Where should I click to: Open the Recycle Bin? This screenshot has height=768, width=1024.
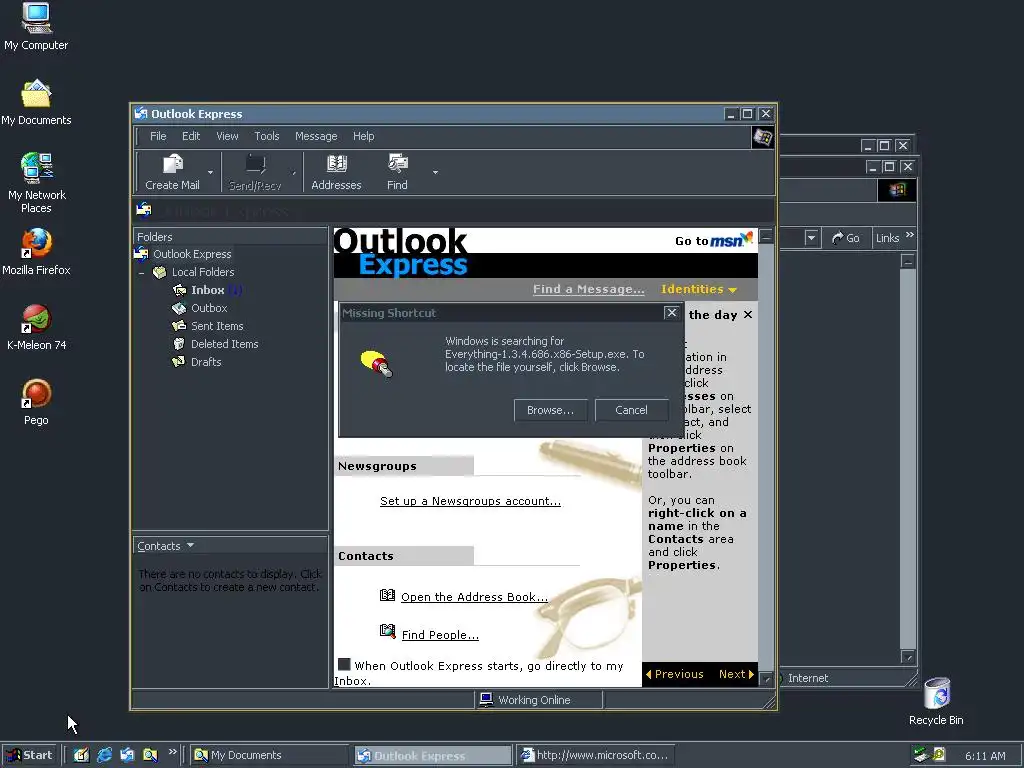(936, 701)
